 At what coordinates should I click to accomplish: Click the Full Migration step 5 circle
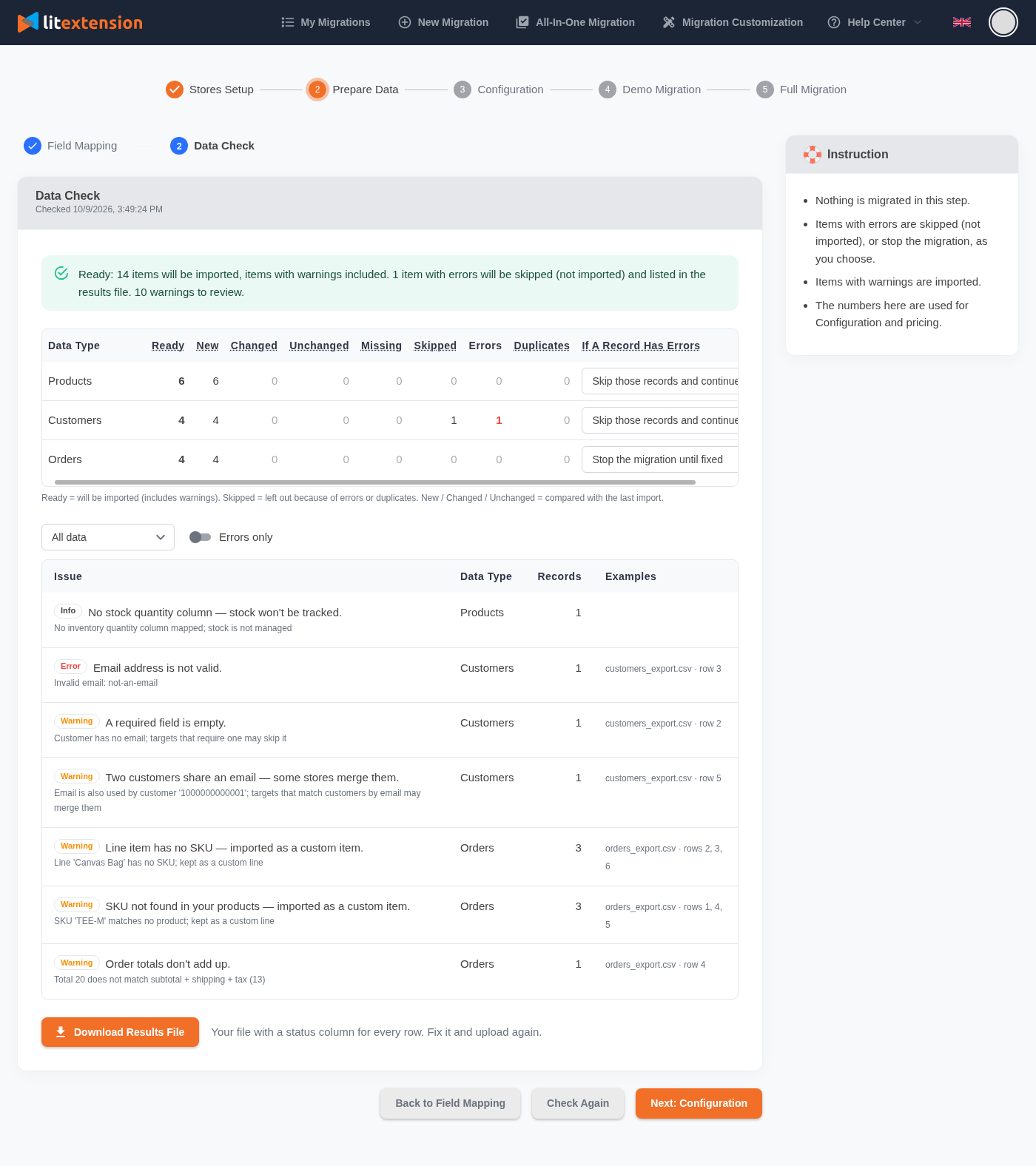(765, 90)
